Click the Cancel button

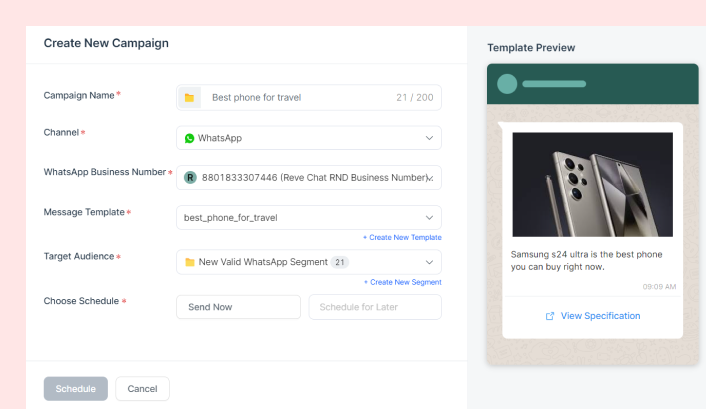pyautogui.click(x=142, y=389)
